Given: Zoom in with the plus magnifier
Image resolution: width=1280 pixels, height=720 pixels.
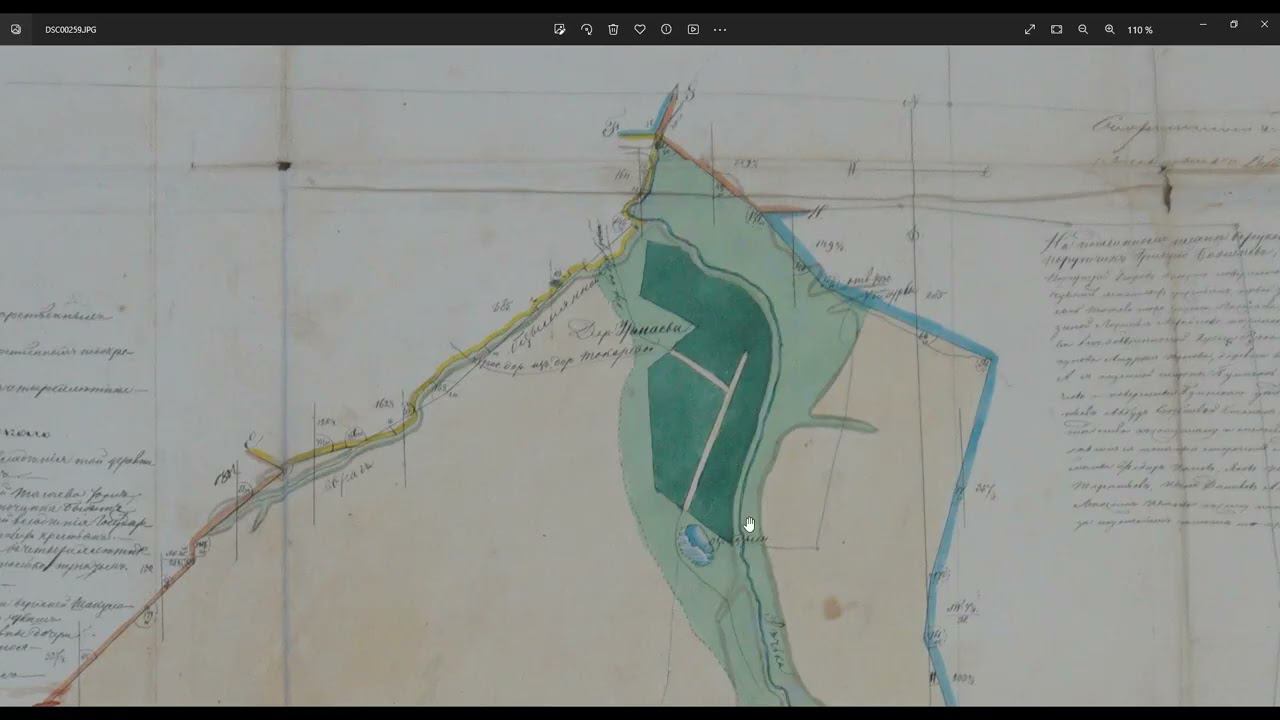Looking at the screenshot, I should pyautogui.click(x=1110, y=30).
